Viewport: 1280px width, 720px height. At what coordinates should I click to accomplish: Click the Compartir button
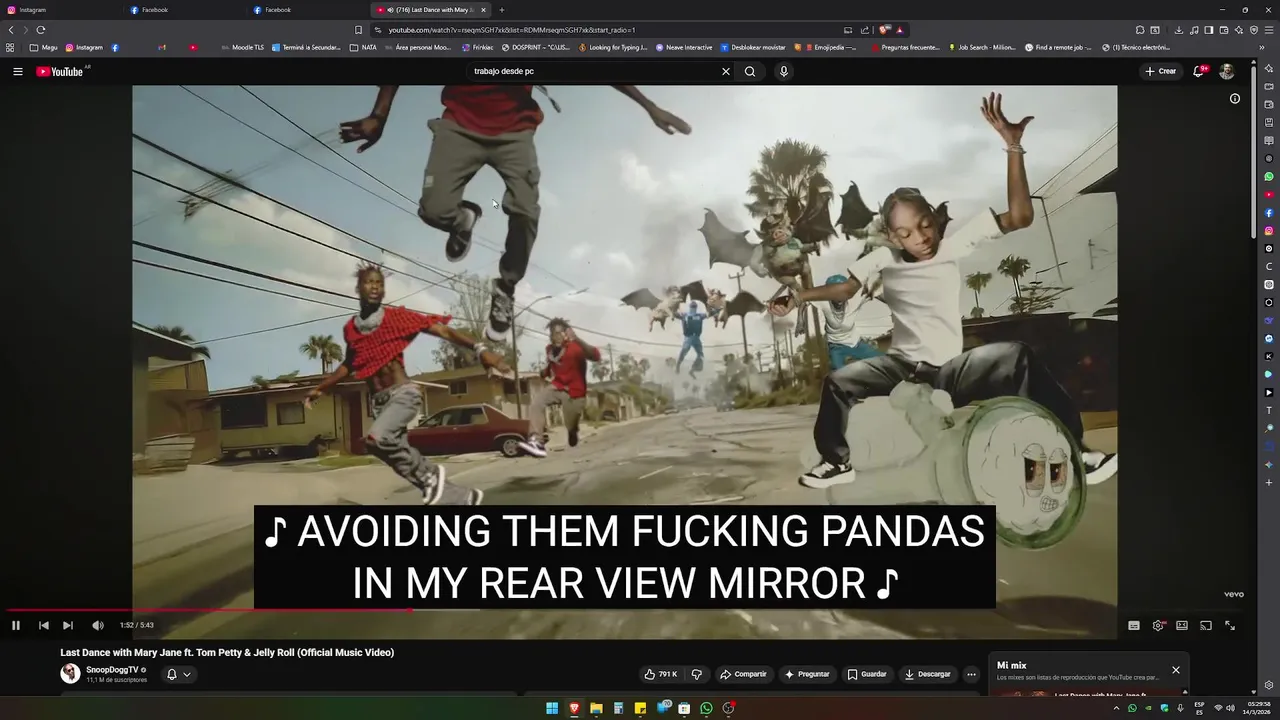pyautogui.click(x=743, y=674)
